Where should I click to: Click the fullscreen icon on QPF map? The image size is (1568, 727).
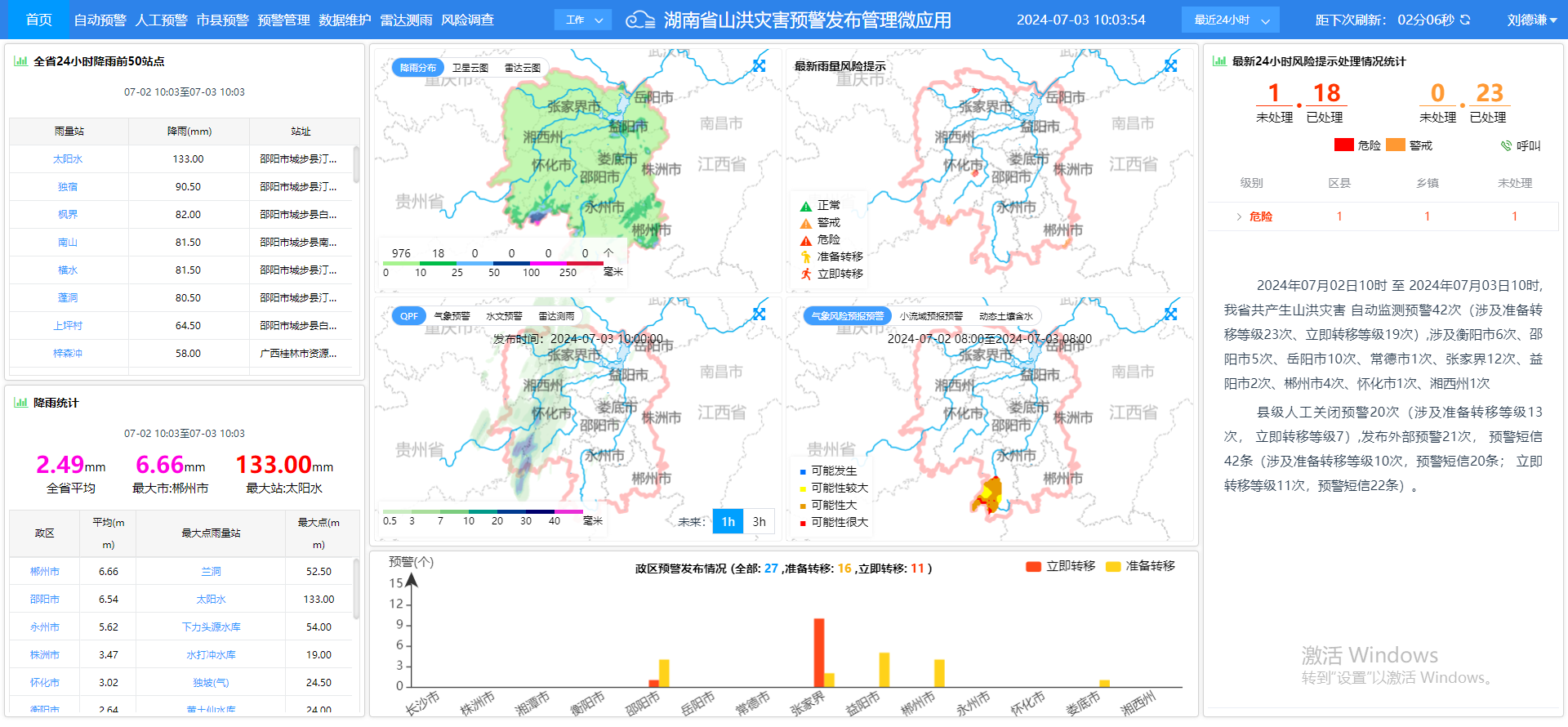[x=759, y=314]
